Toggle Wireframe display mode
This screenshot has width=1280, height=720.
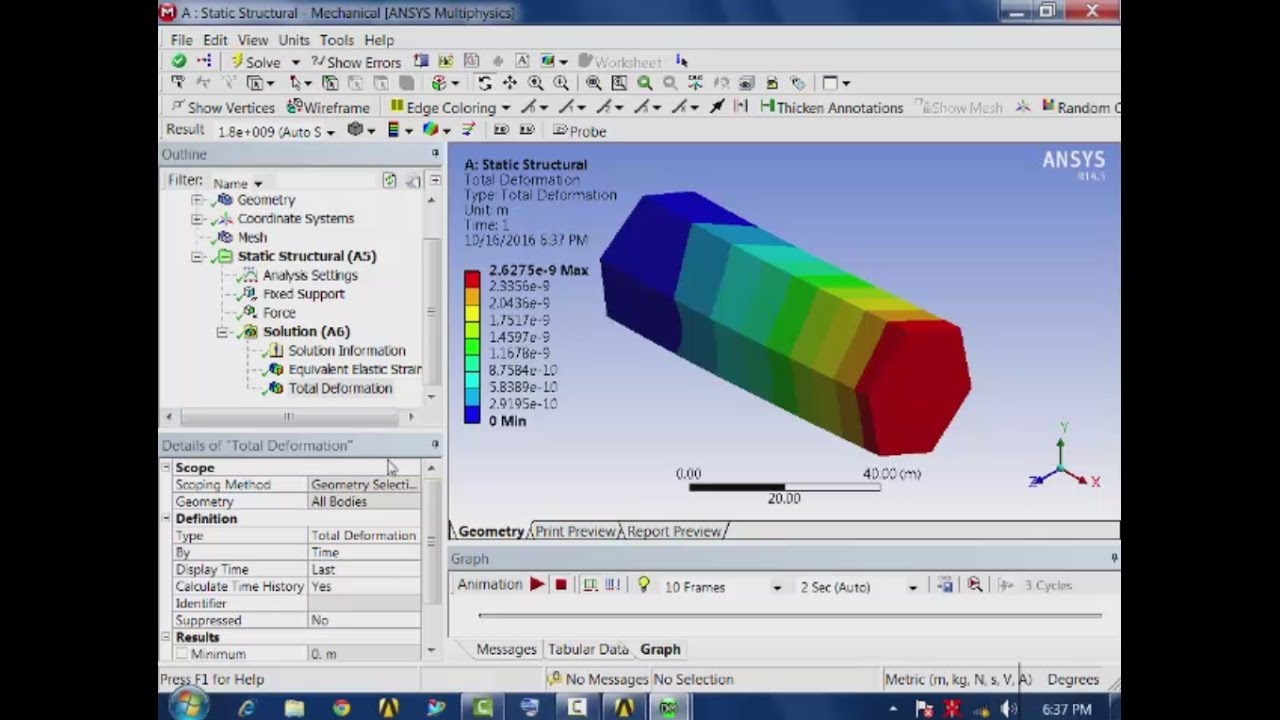[x=328, y=107]
